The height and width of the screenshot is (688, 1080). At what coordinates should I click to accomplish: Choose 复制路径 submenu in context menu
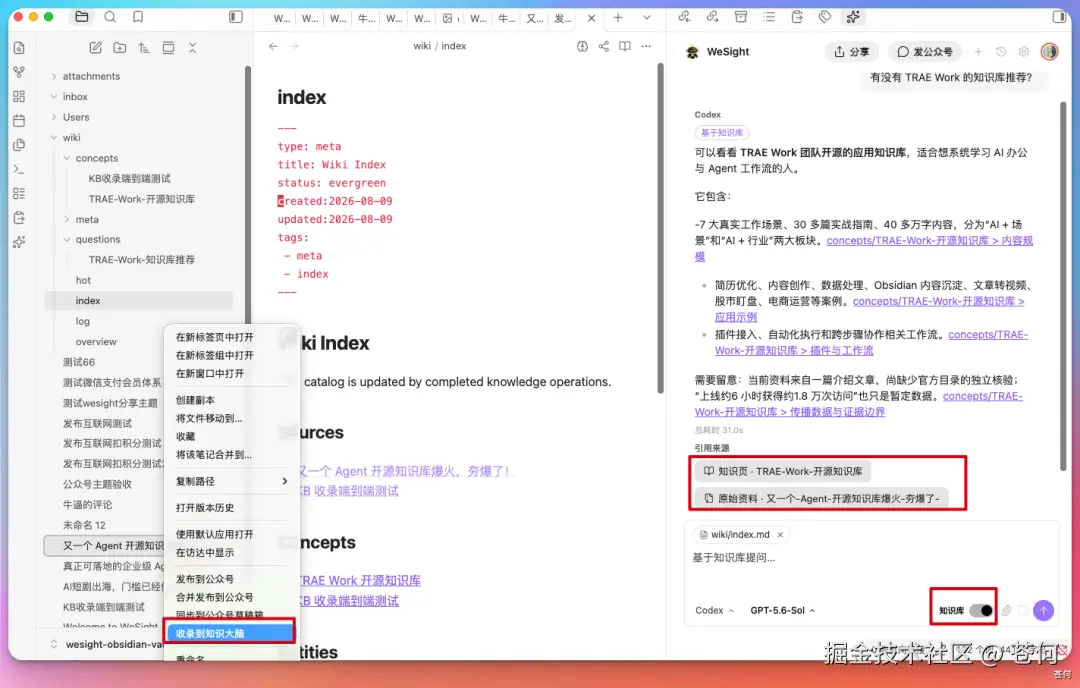pyautogui.click(x=231, y=481)
